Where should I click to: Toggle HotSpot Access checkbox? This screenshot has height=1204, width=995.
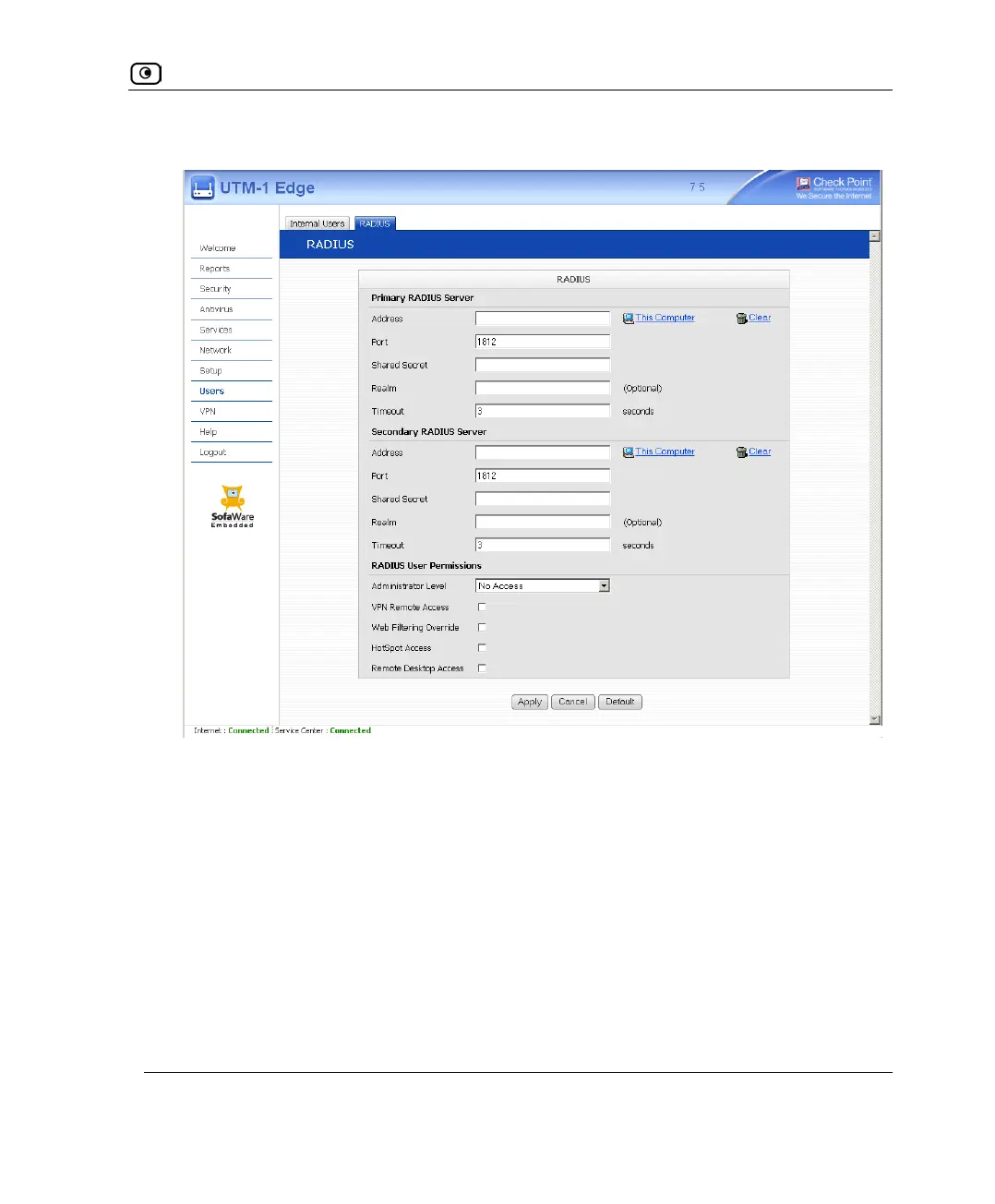coord(482,648)
